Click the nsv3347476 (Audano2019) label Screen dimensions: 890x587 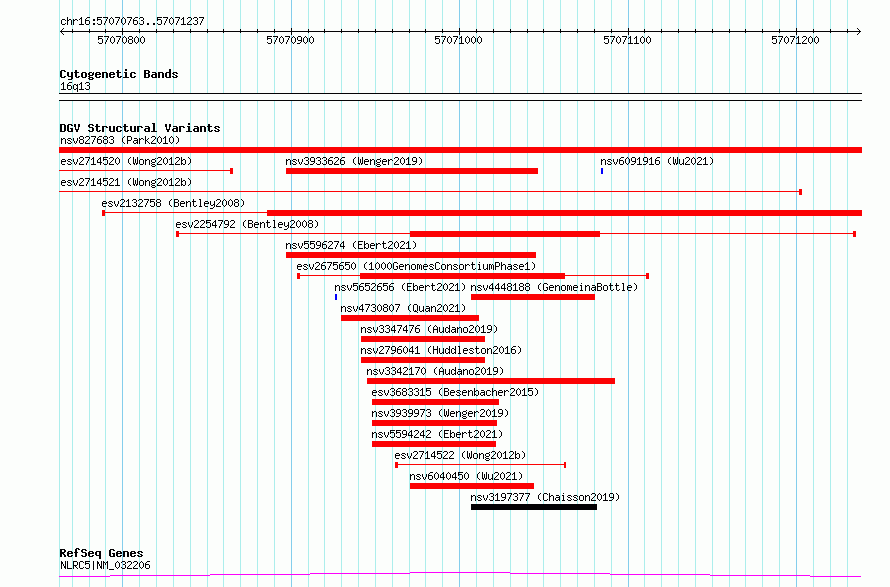(x=429, y=329)
